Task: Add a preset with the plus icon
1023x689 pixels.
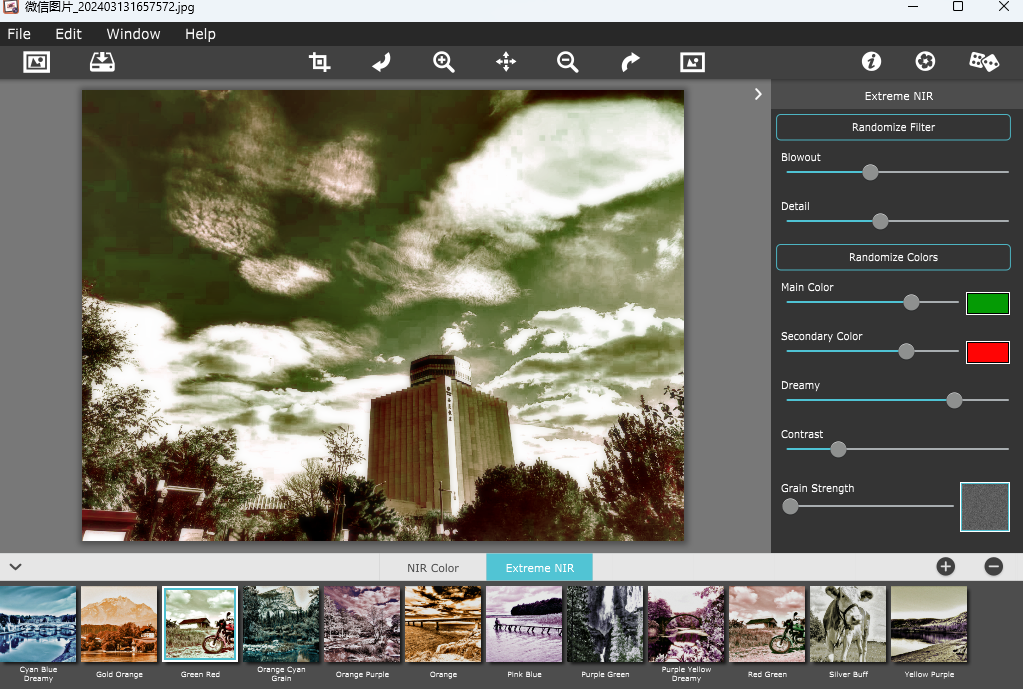Action: 945,566
